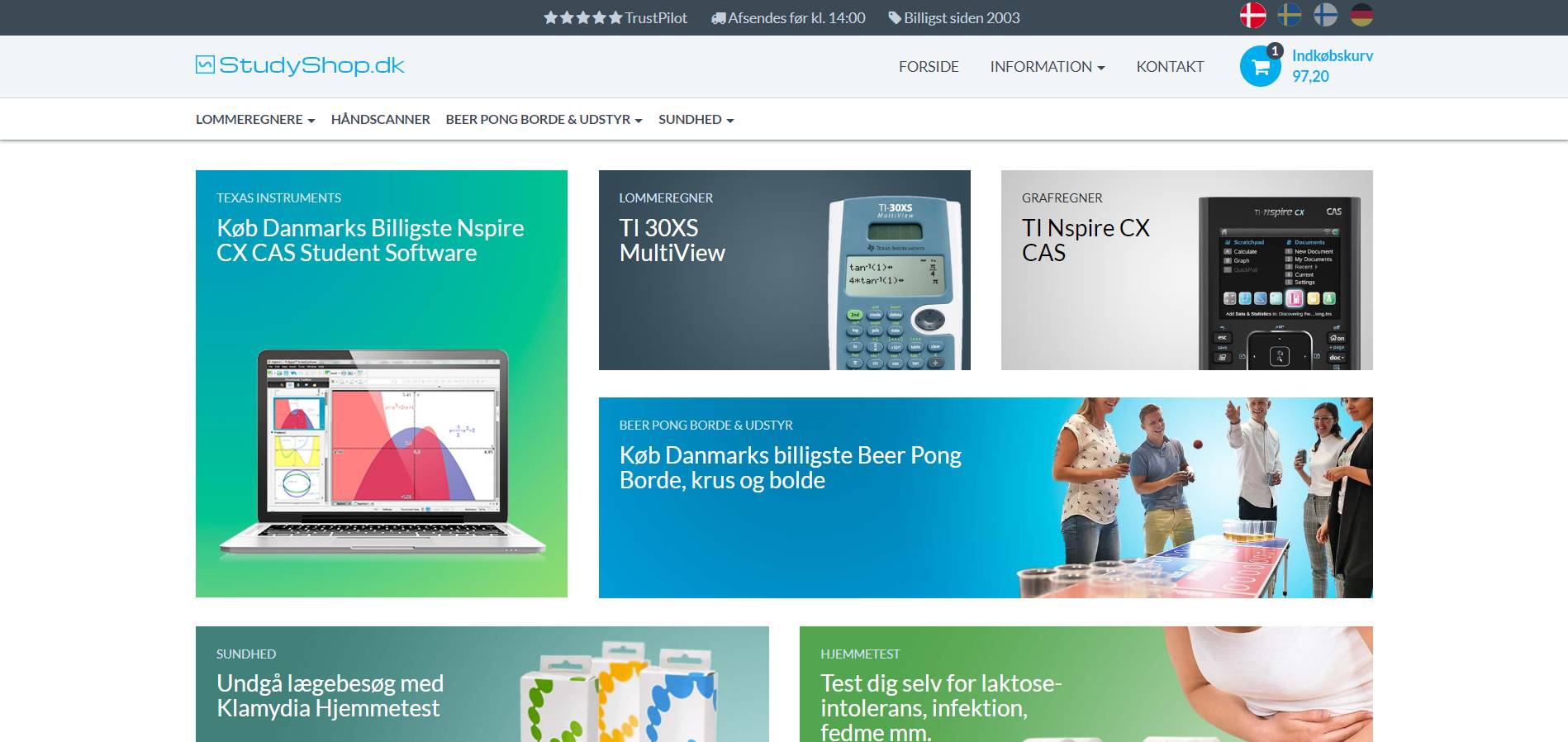The height and width of the screenshot is (742, 1568).
Task: Switch to the Swedish flag language
Action: (1289, 15)
